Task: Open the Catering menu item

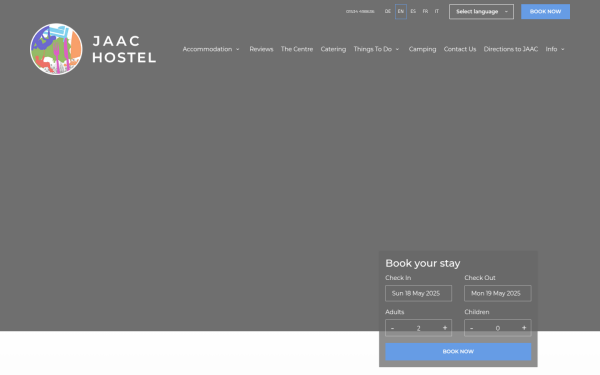Action: pyautogui.click(x=333, y=49)
